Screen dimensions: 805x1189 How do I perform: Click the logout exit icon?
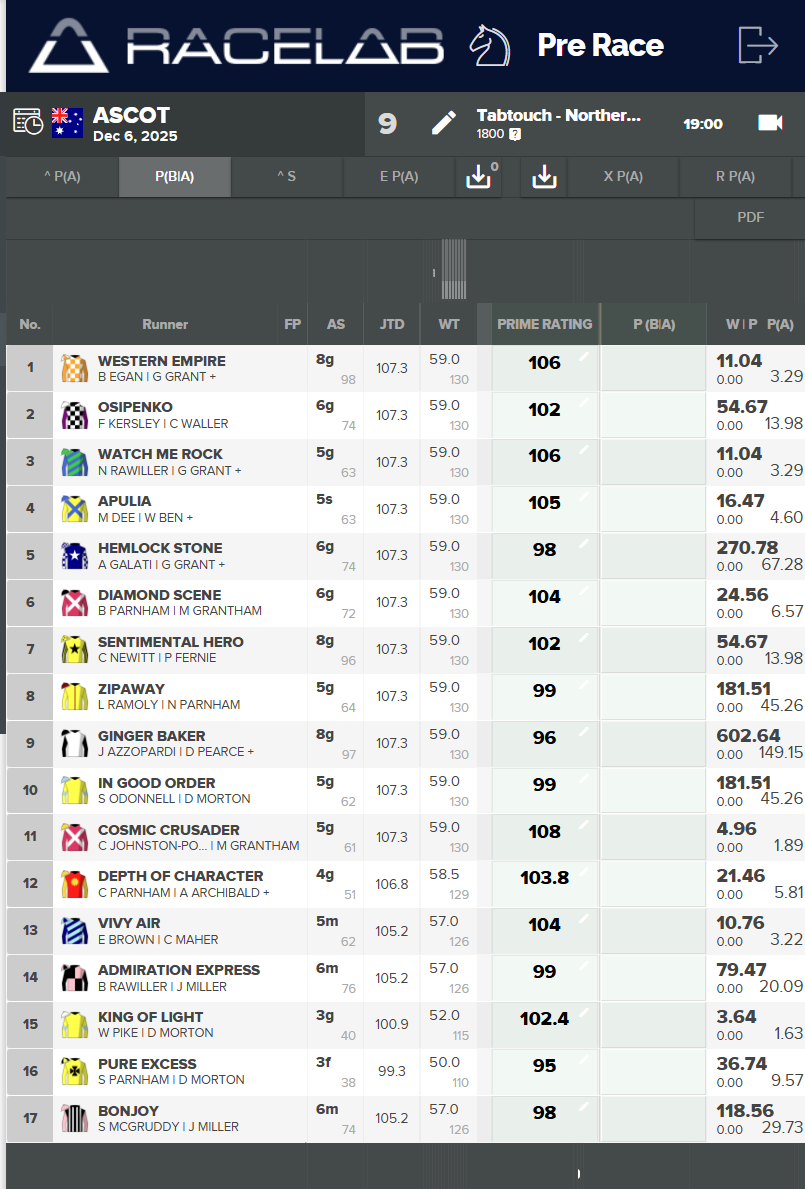(x=757, y=45)
